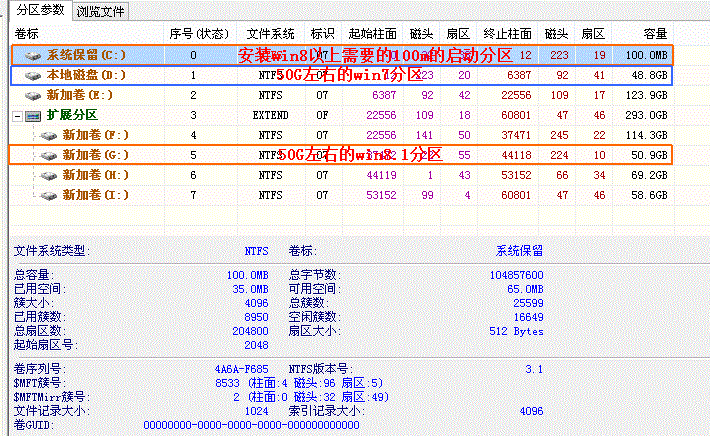Click the 扩展分区 extended partition icon
The width and height of the screenshot is (710, 436).
pos(35,115)
